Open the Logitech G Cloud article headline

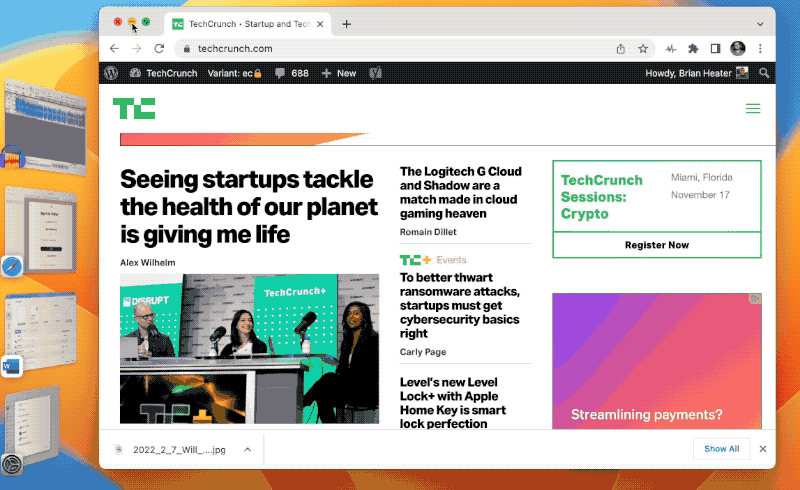[461, 192]
